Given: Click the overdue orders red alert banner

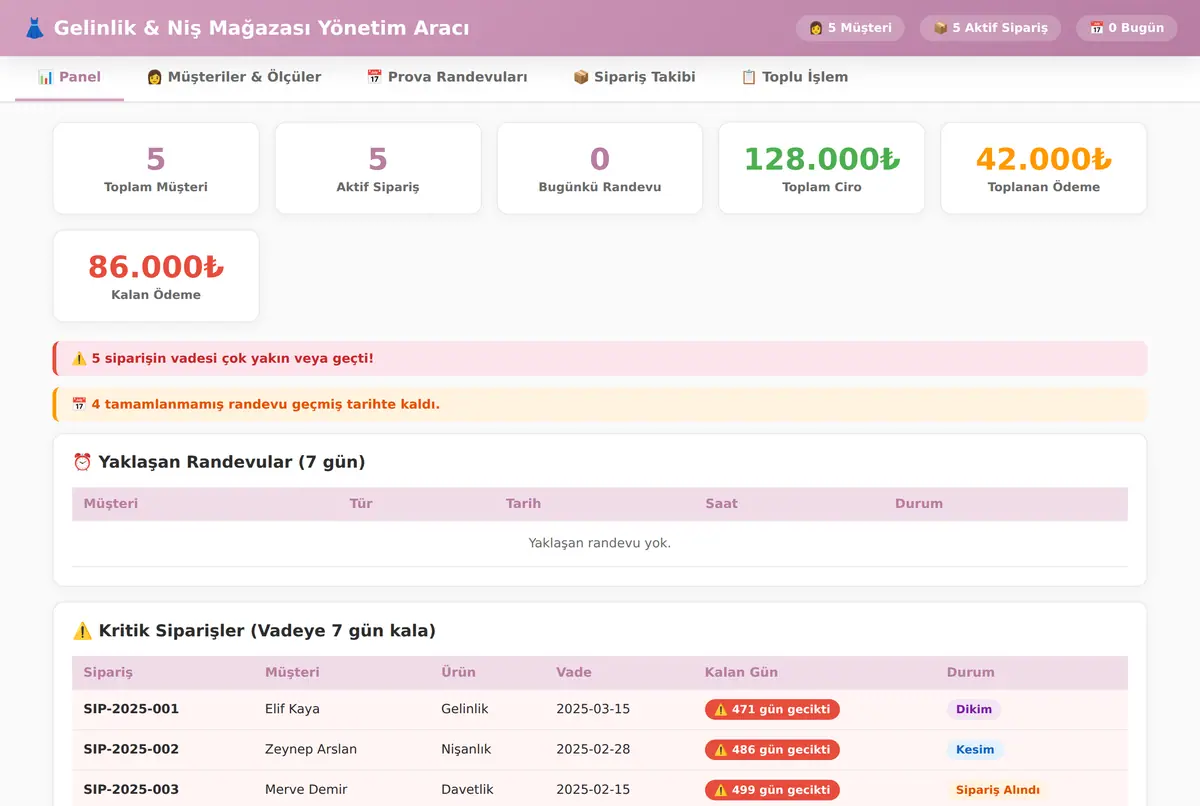Looking at the screenshot, I should [600, 358].
